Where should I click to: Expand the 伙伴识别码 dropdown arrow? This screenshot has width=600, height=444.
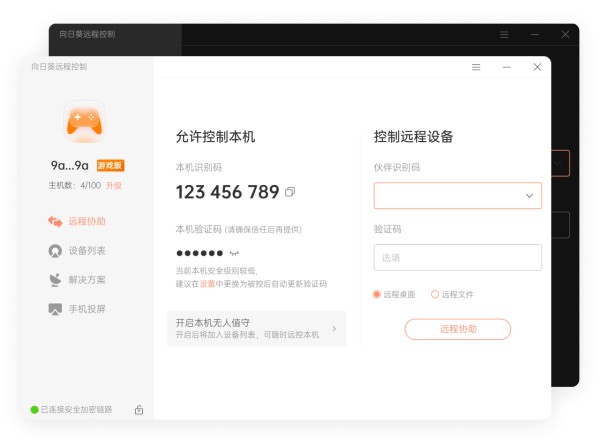click(x=529, y=196)
